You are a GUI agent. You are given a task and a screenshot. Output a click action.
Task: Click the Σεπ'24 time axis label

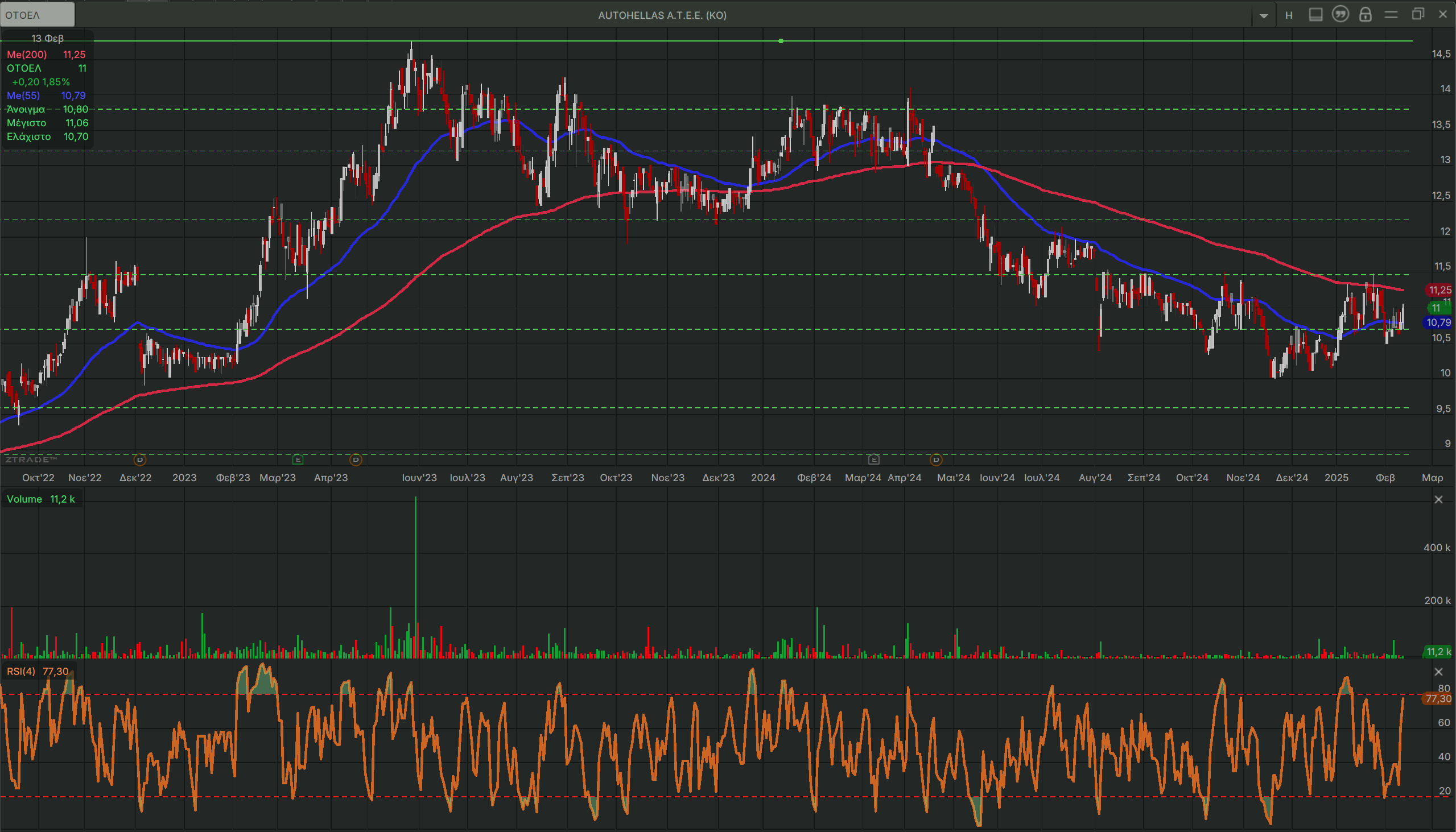[x=1143, y=478]
